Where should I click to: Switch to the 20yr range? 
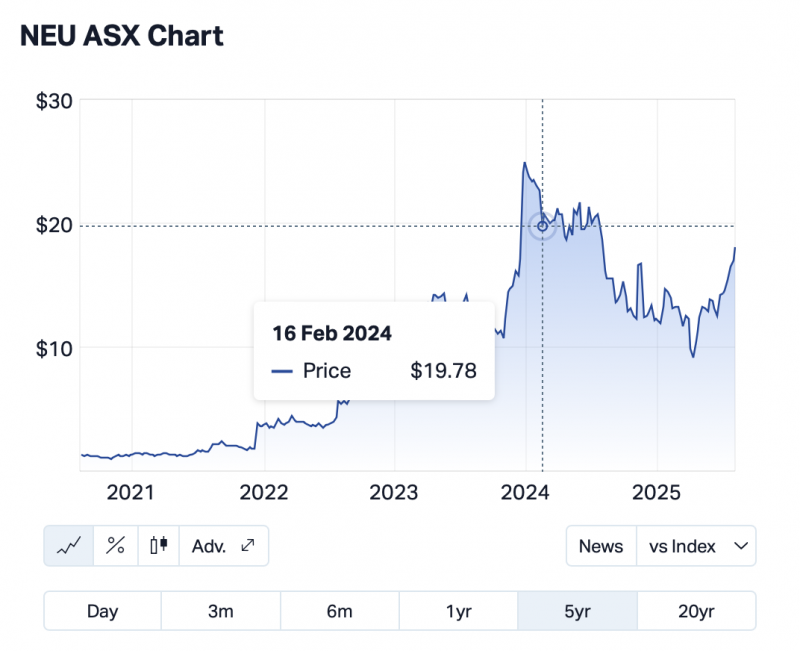pos(696,611)
